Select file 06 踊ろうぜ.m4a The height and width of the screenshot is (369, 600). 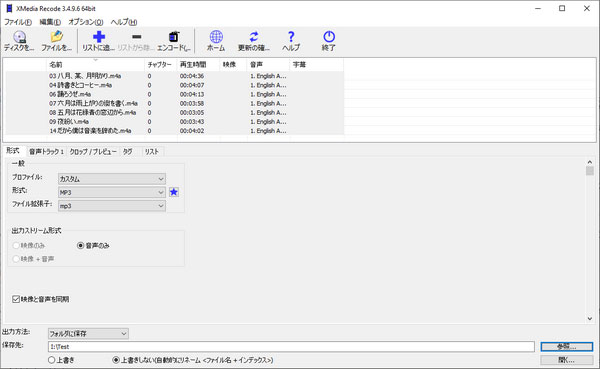tap(70, 94)
